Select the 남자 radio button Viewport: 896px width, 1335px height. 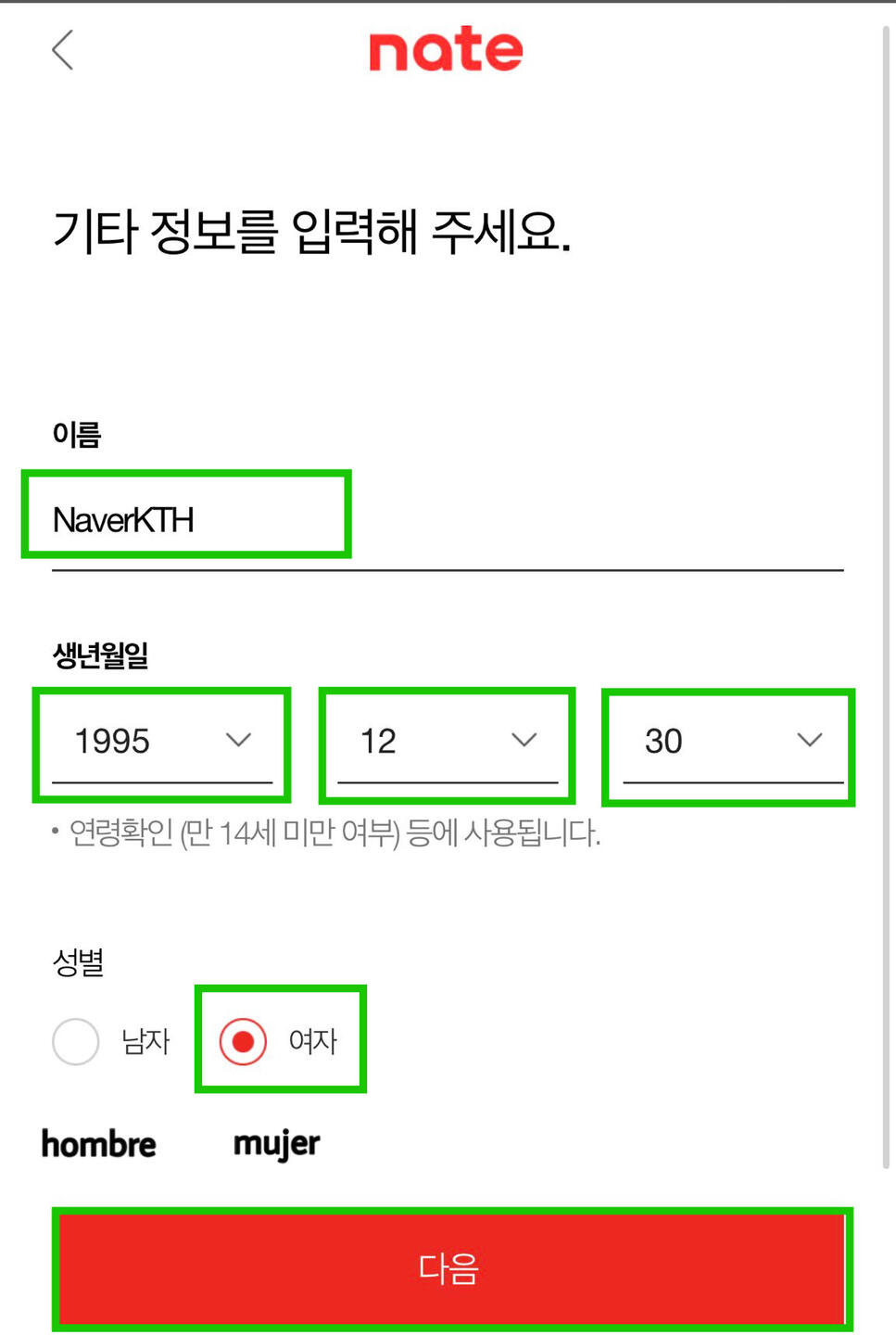pyautogui.click(x=76, y=1041)
